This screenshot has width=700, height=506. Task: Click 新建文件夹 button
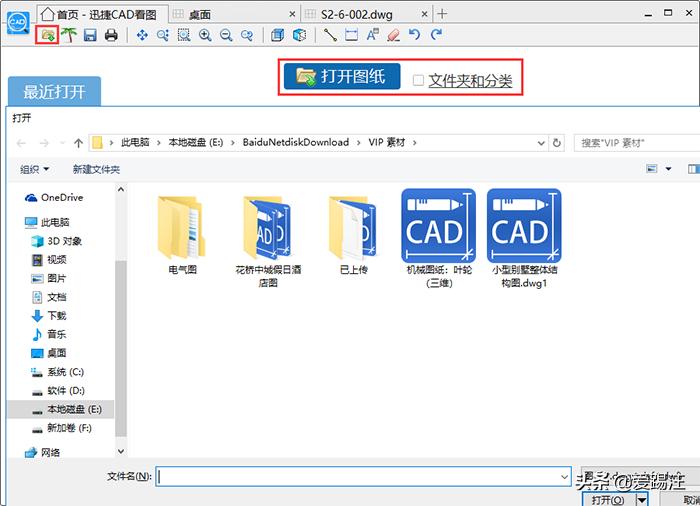96,169
